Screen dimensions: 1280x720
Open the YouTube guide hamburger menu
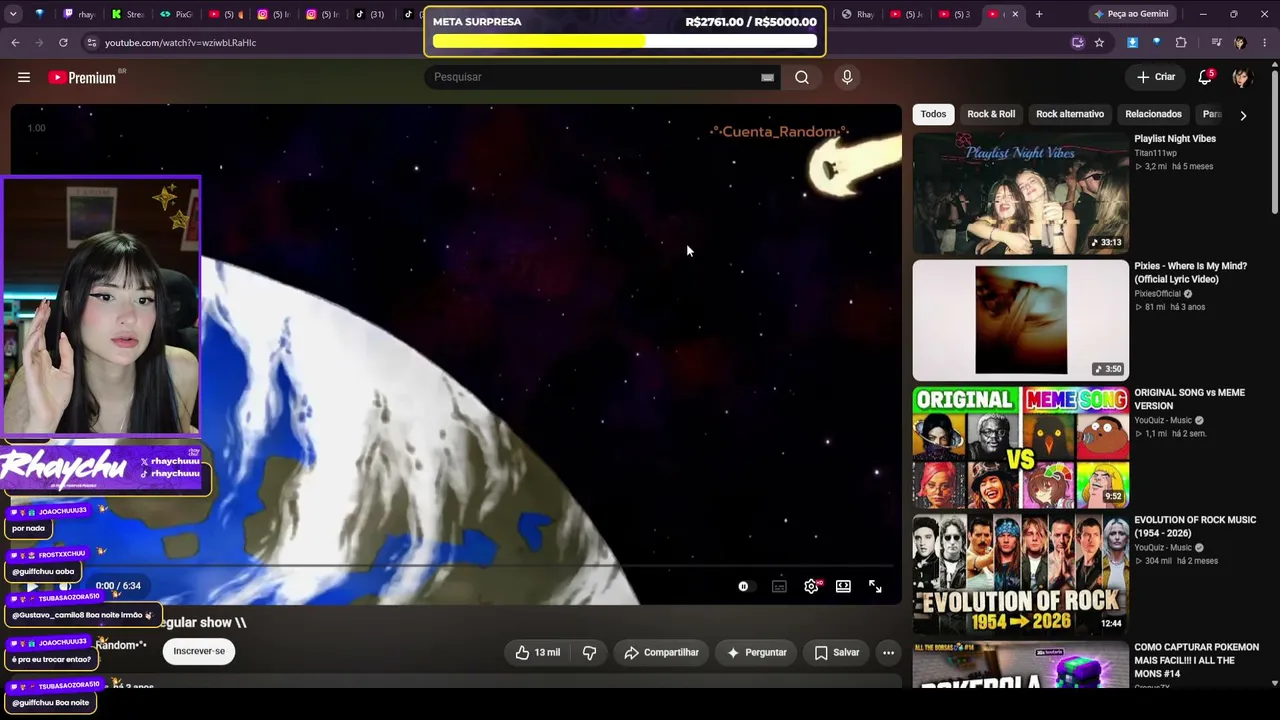(24, 77)
